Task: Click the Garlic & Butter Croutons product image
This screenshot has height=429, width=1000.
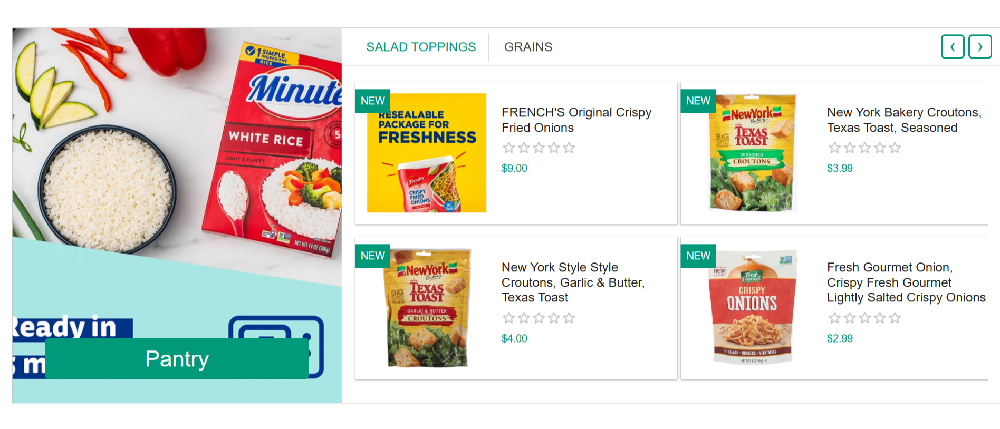Action: (428, 308)
